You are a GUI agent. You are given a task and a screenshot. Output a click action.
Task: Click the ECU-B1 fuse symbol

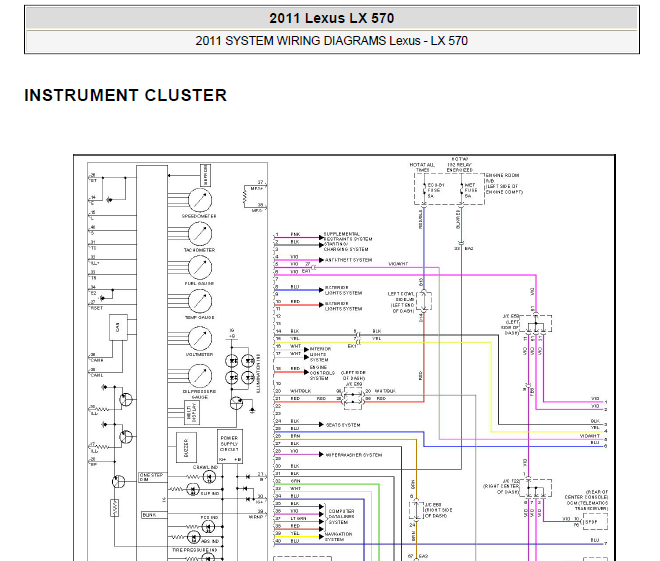point(424,190)
